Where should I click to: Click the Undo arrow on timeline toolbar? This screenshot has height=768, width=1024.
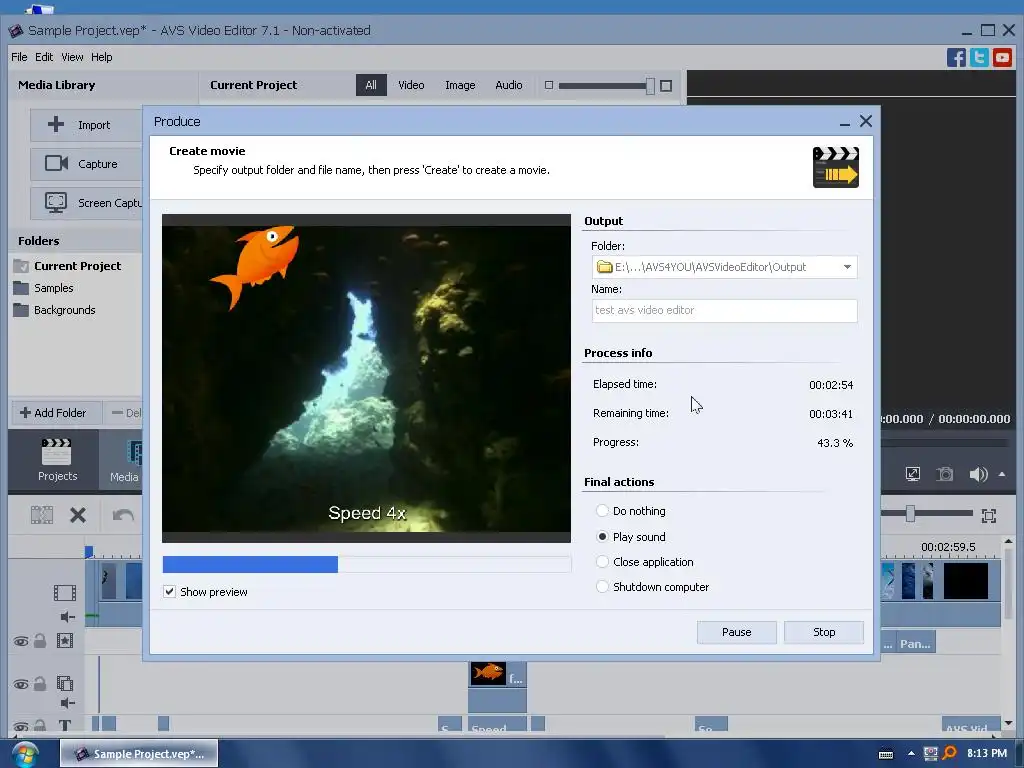pyautogui.click(x=123, y=515)
